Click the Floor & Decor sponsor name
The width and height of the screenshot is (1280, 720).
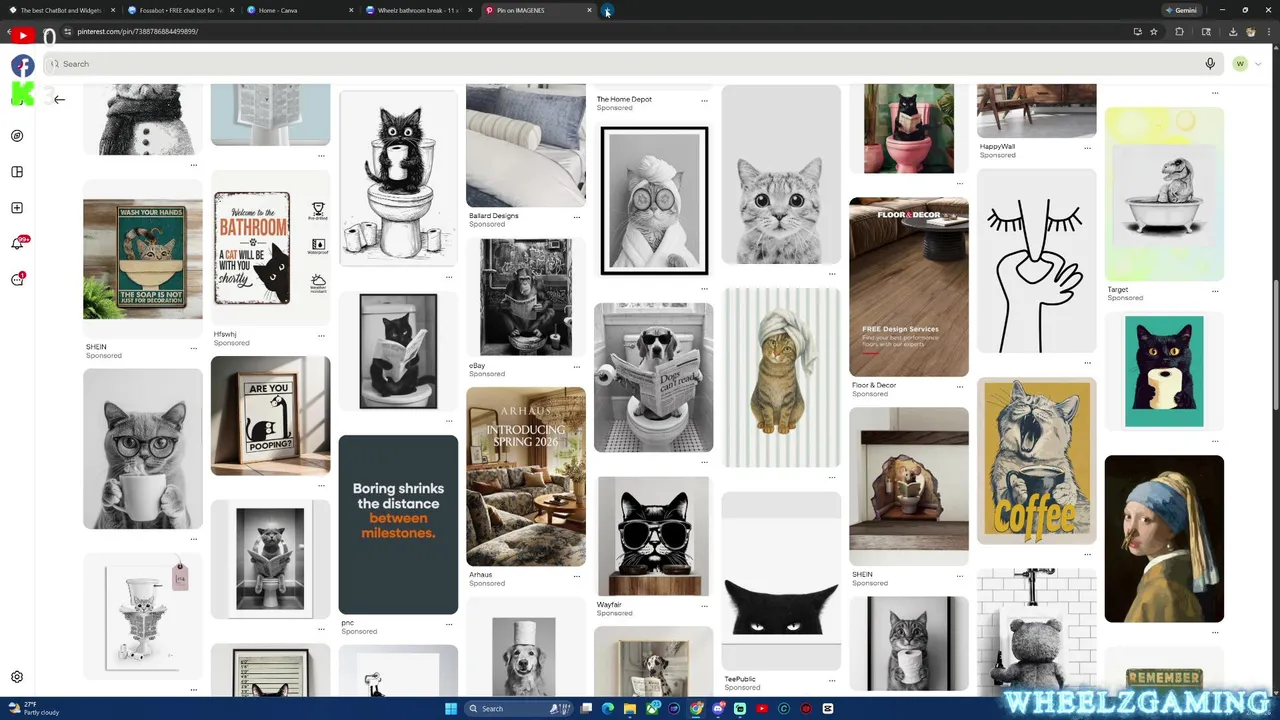[873, 385]
